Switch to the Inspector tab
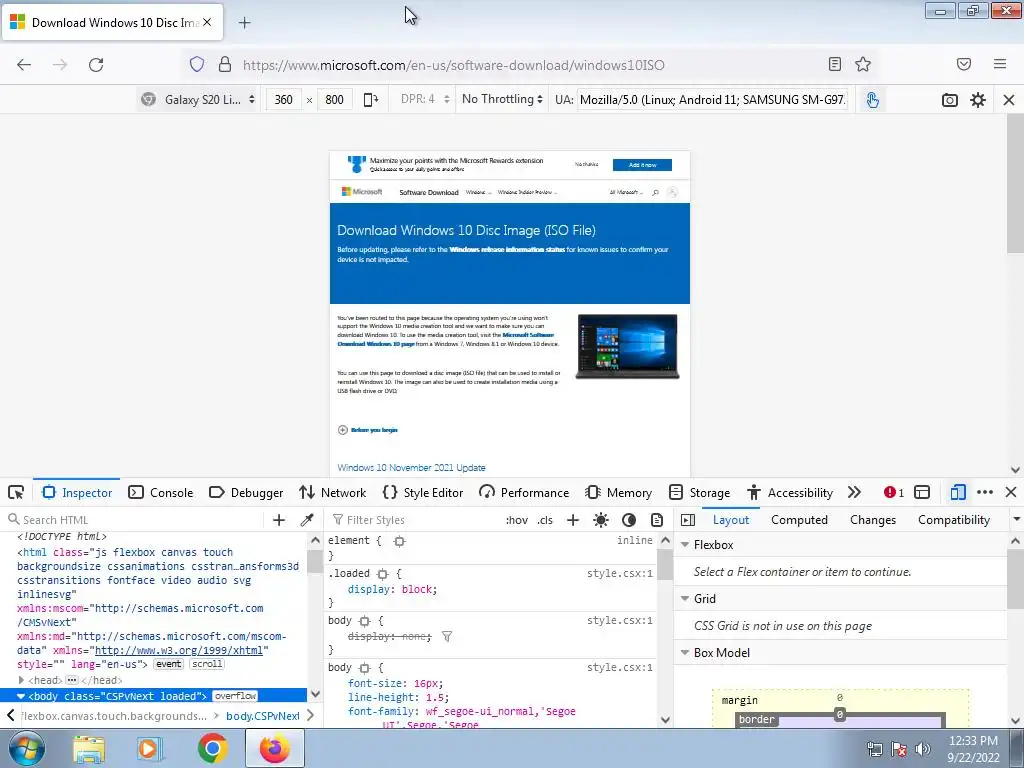The image size is (1024, 768). pos(77,492)
